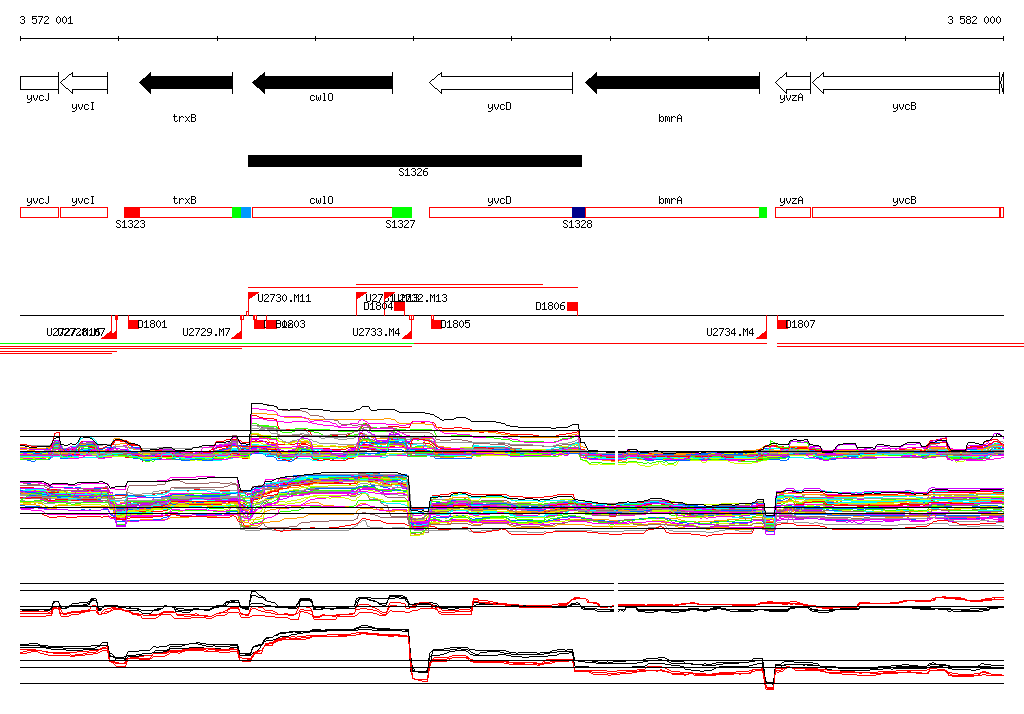Screen dimensions: 1024x714
Task: Click the red S1323 segment block
Action: (132, 212)
